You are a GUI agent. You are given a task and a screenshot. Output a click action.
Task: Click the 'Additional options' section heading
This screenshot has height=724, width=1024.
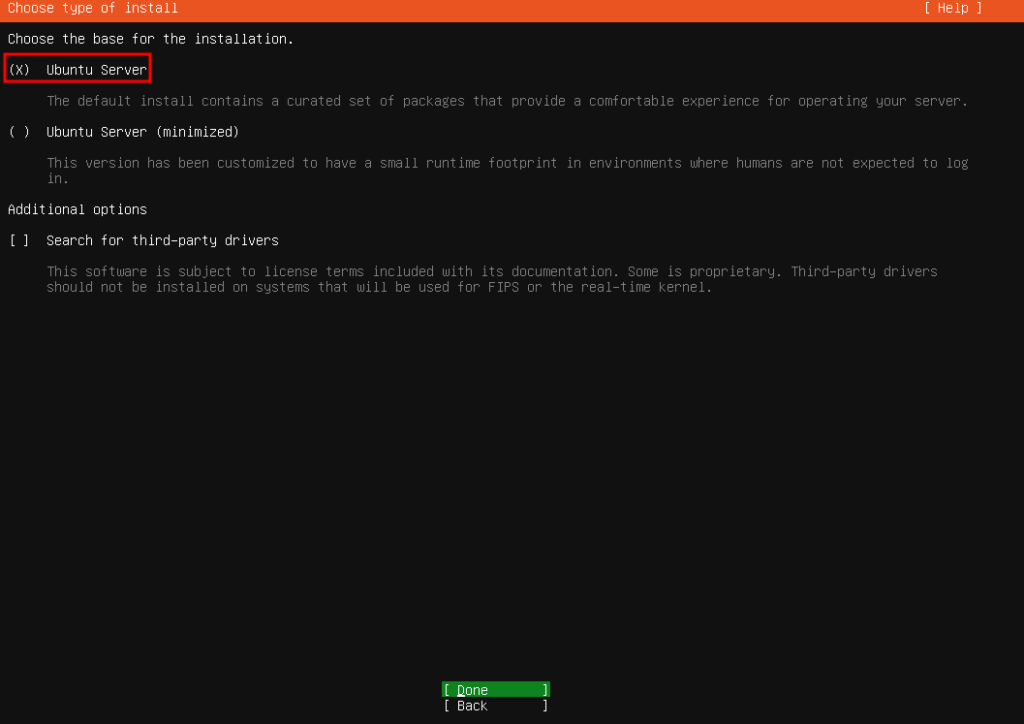point(77,210)
